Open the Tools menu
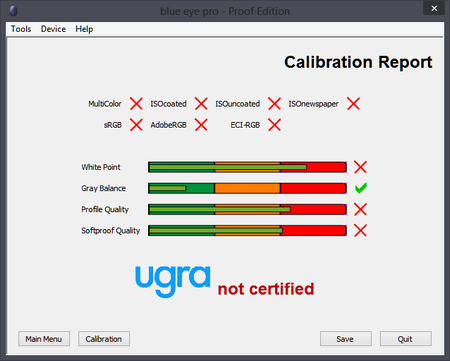 [x=21, y=29]
